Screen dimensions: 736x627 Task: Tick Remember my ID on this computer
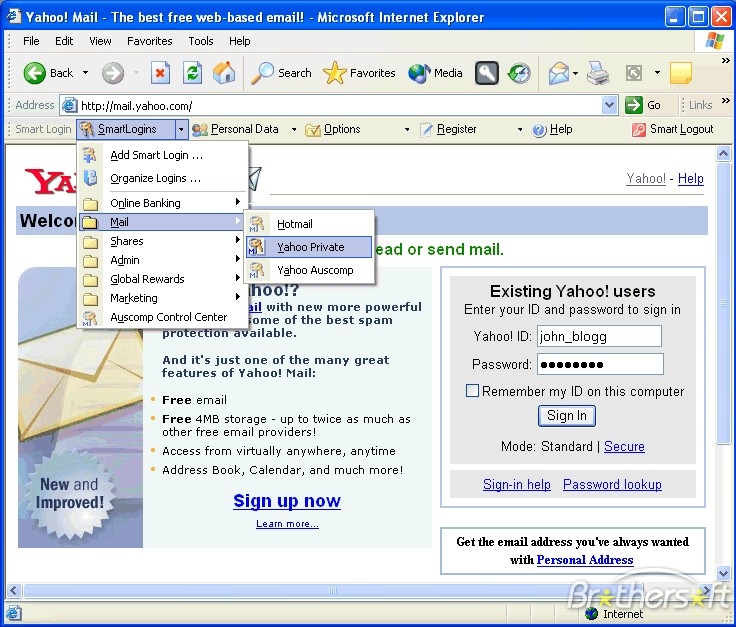(472, 390)
